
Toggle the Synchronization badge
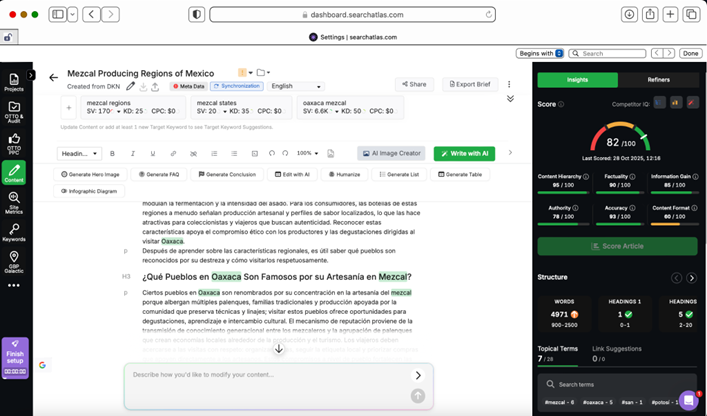coord(237,86)
